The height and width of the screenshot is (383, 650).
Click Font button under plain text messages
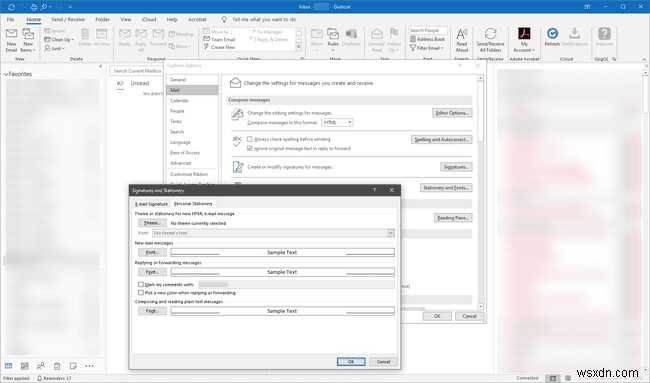(153, 311)
